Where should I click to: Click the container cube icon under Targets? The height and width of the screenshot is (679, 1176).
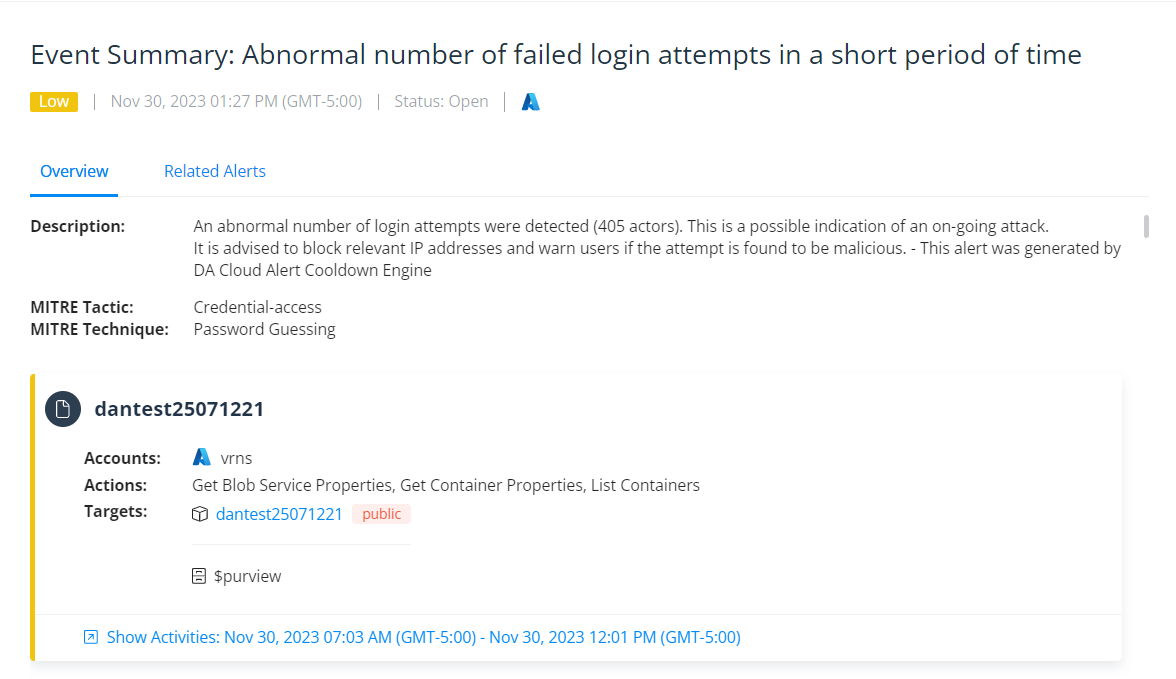(x=200, y=514)
